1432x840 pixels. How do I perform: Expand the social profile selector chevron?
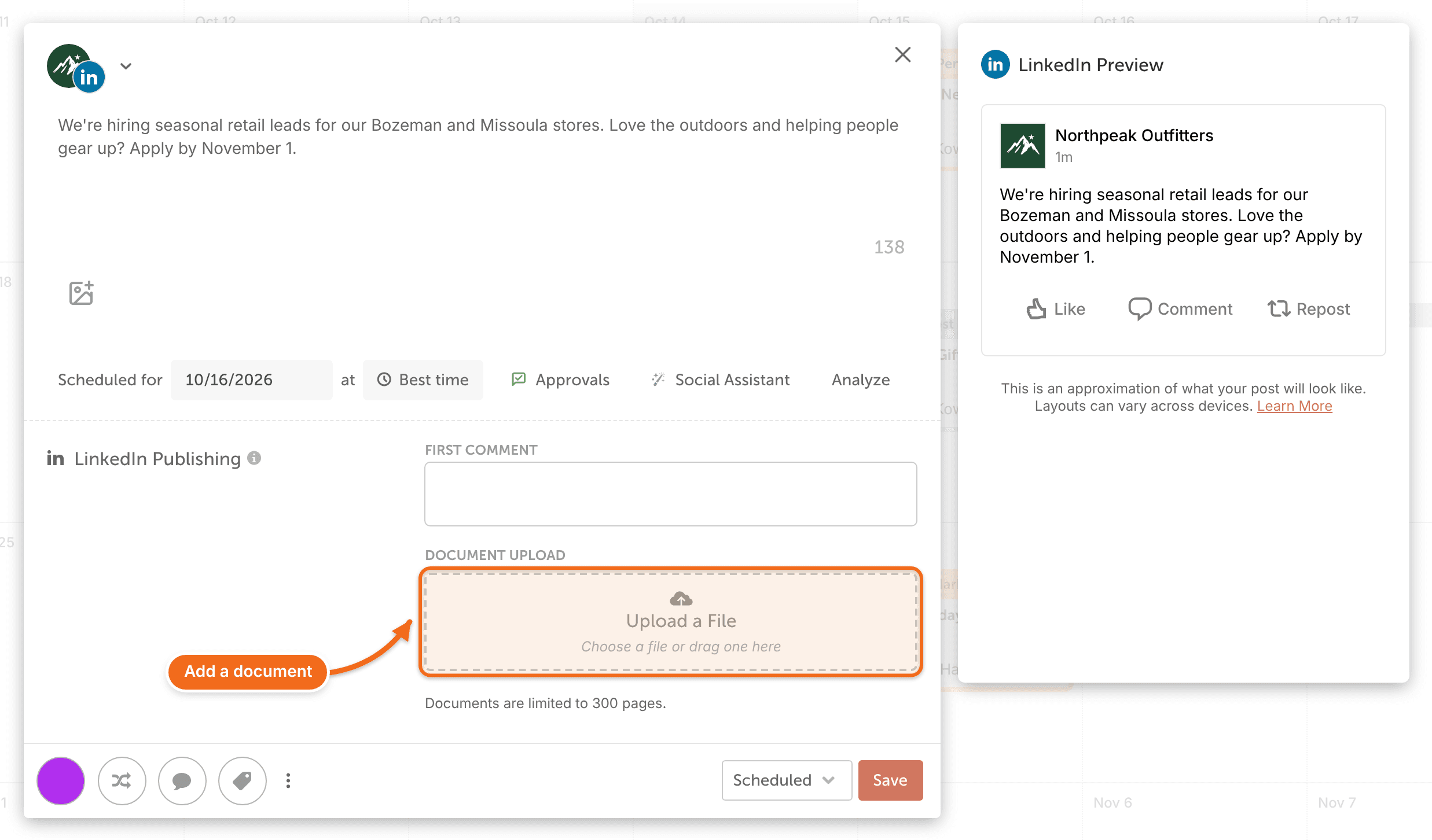126,66
